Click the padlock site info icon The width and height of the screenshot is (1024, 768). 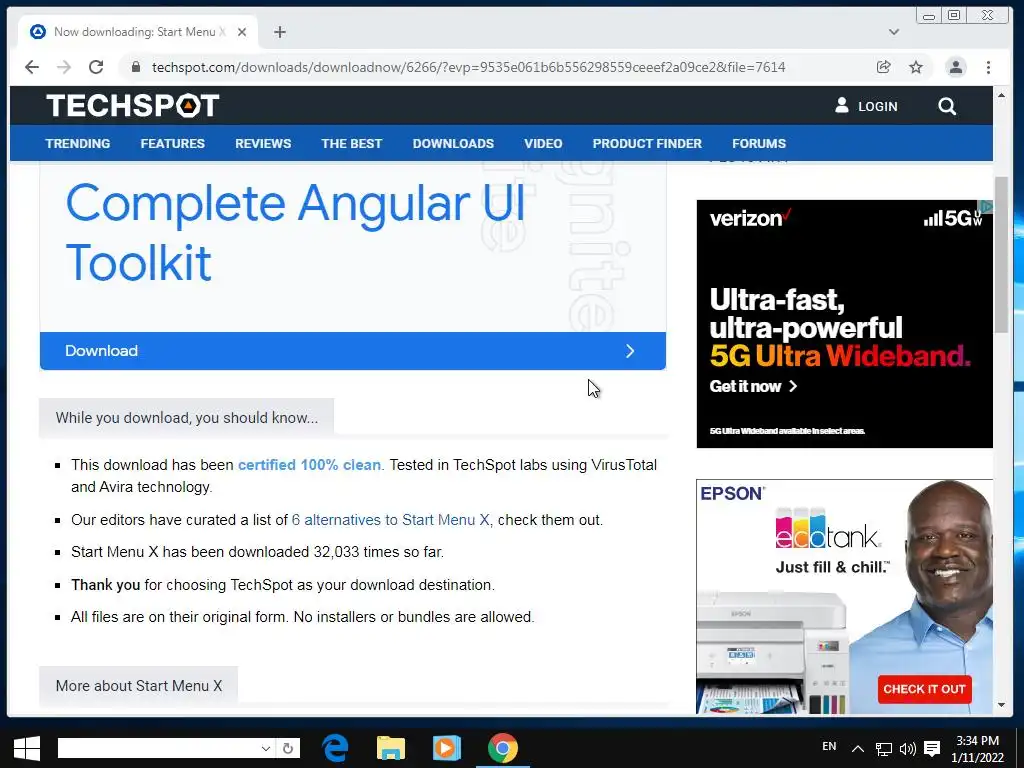point(136,67)
